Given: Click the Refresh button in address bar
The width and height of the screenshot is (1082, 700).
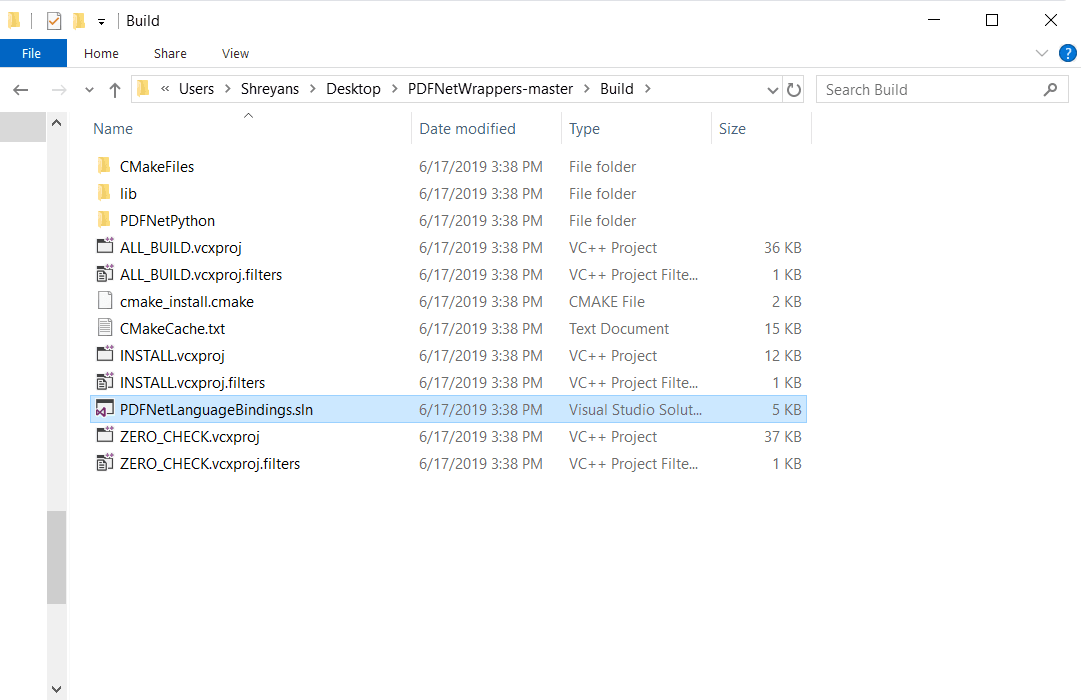Looking at the screenshot, I should click(794, 89).
